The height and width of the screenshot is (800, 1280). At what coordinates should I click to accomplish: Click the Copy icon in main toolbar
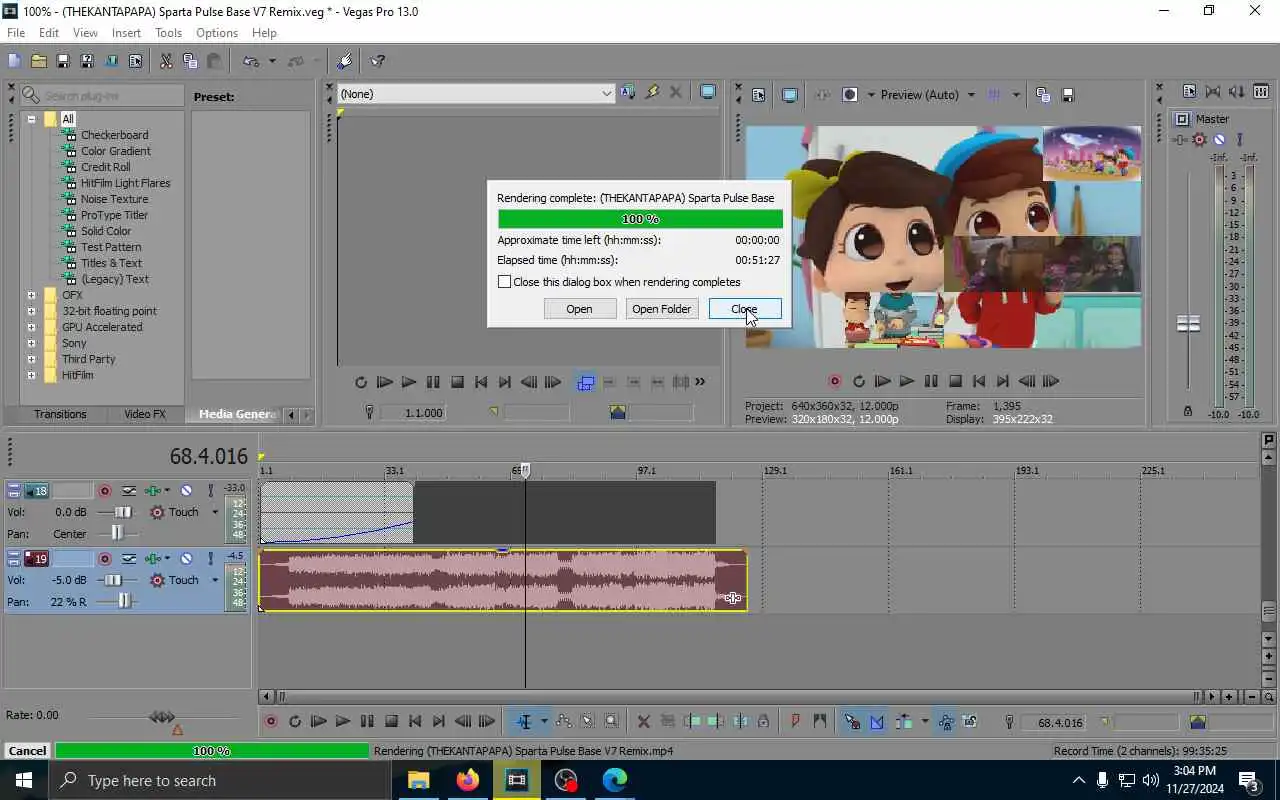tap(190, 61)
